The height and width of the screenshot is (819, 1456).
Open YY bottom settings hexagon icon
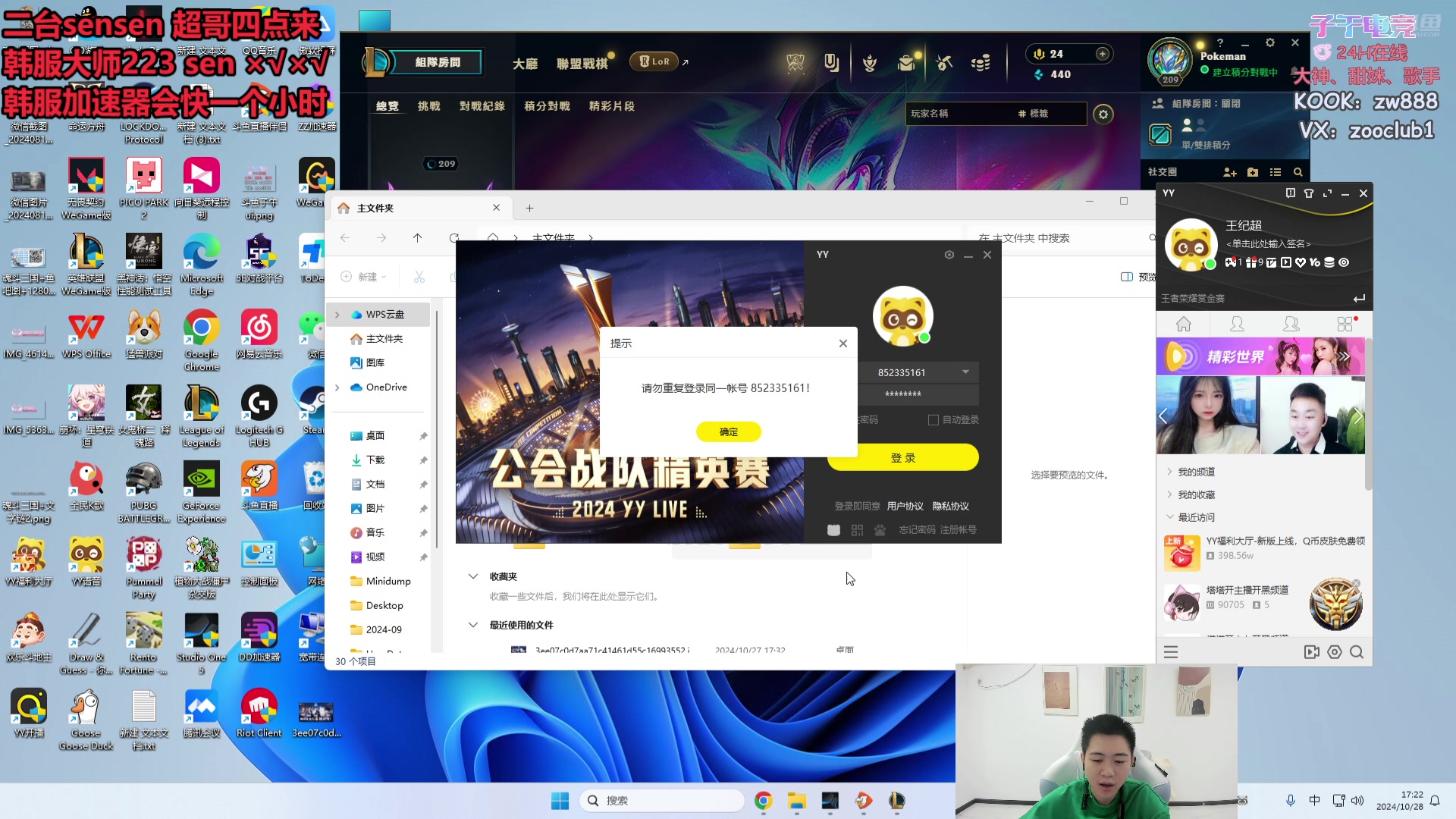(1335, 652)
